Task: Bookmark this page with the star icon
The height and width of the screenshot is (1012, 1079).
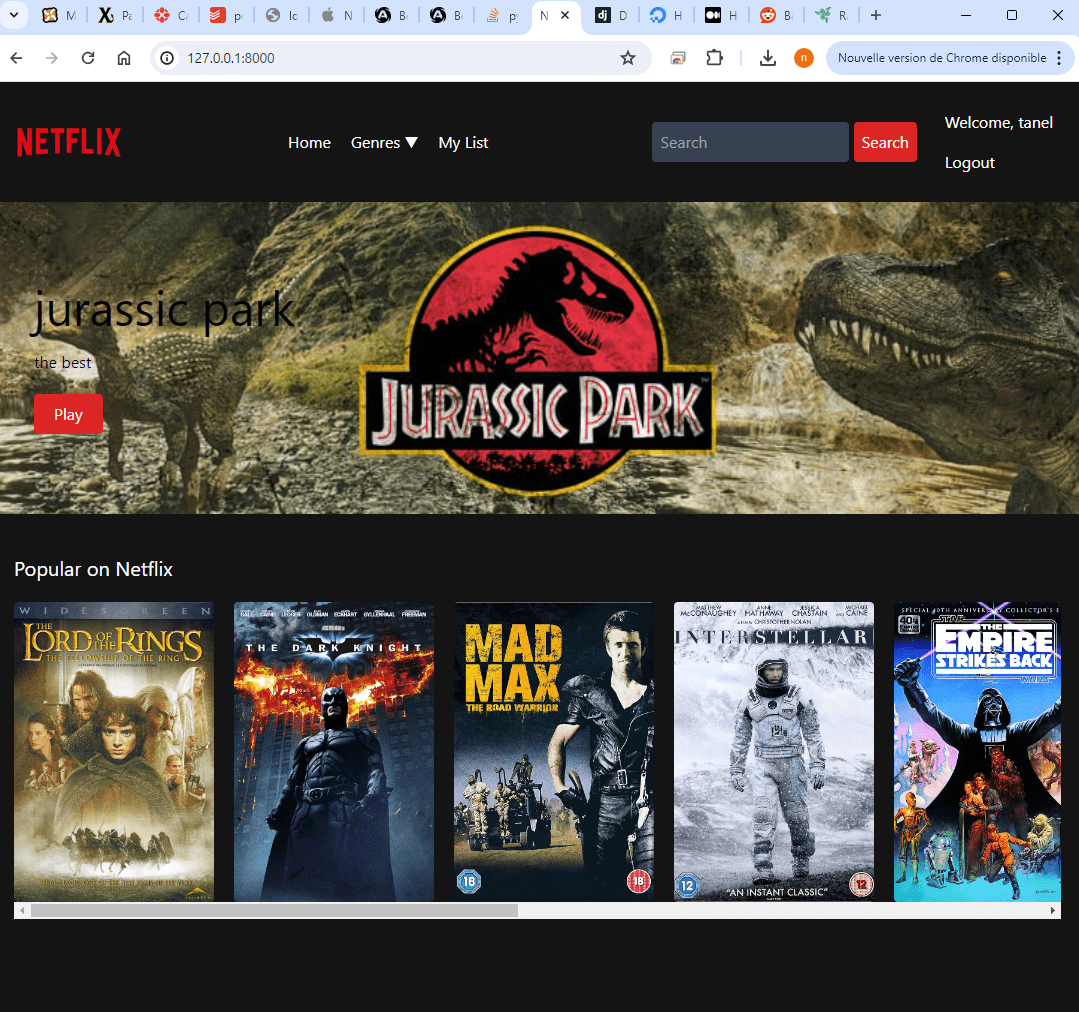Action: click(x=628, y=58)
